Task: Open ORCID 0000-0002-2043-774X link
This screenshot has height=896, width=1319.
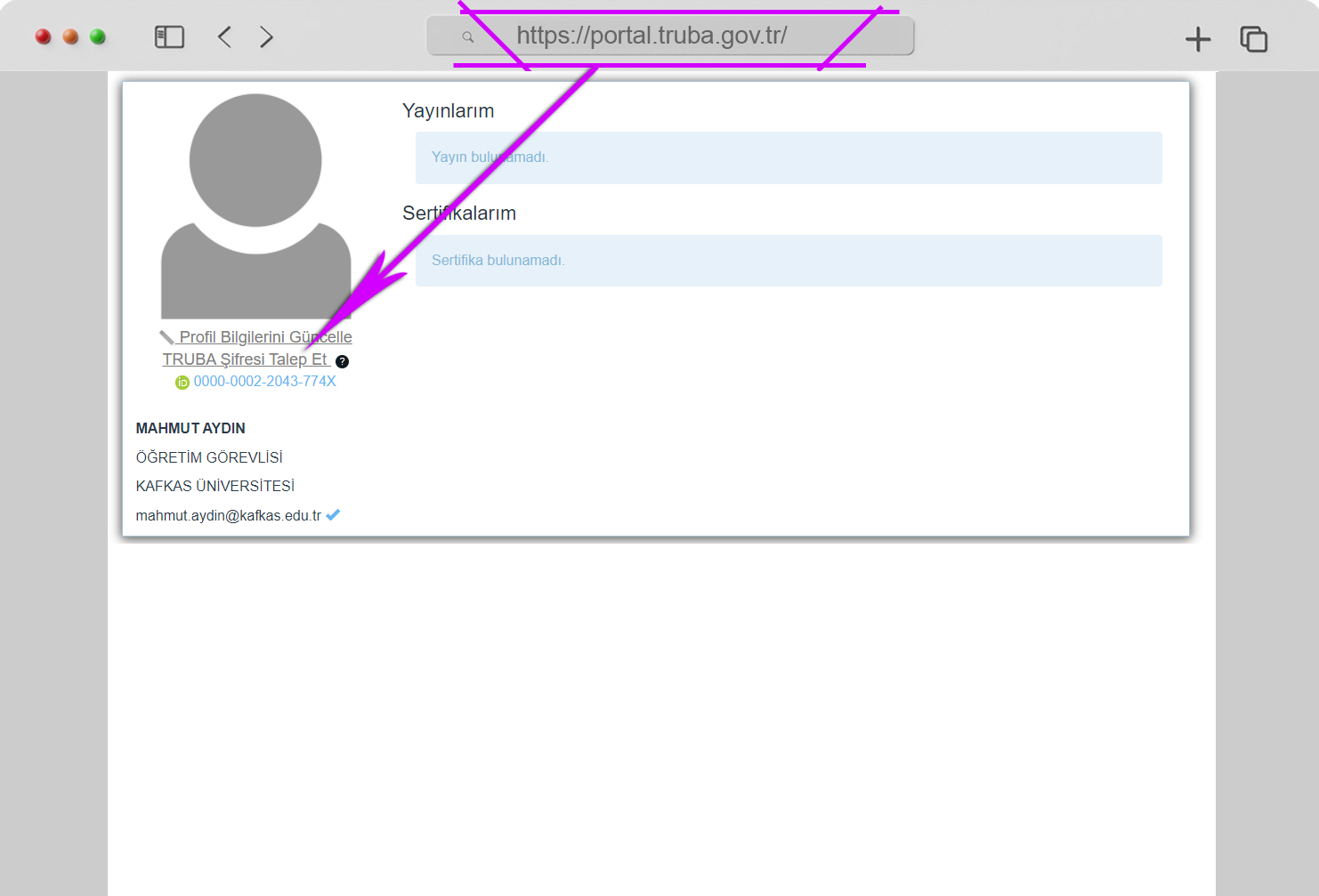Action: pos(264,381)
